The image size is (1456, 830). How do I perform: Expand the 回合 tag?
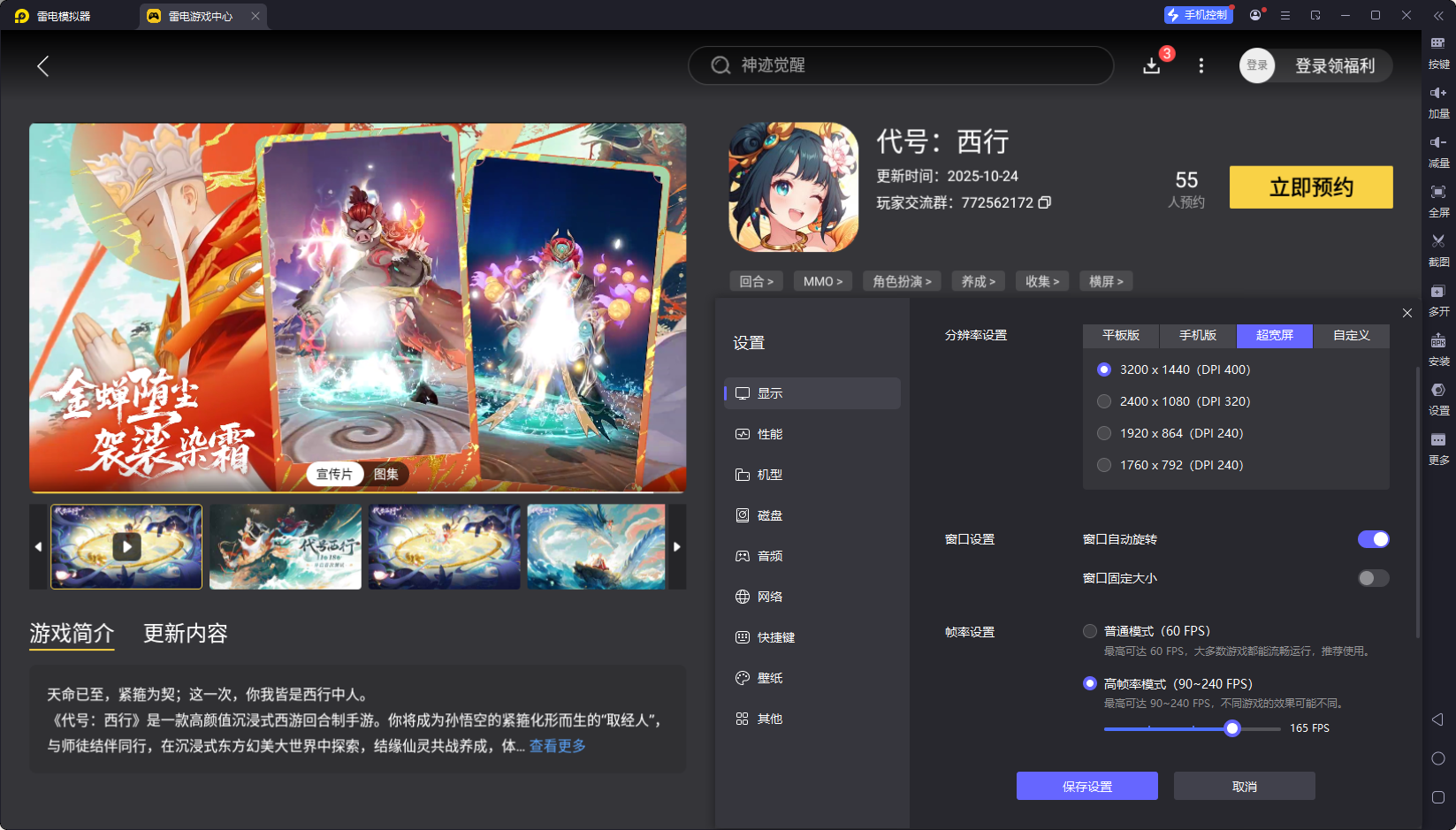point(757,281)
